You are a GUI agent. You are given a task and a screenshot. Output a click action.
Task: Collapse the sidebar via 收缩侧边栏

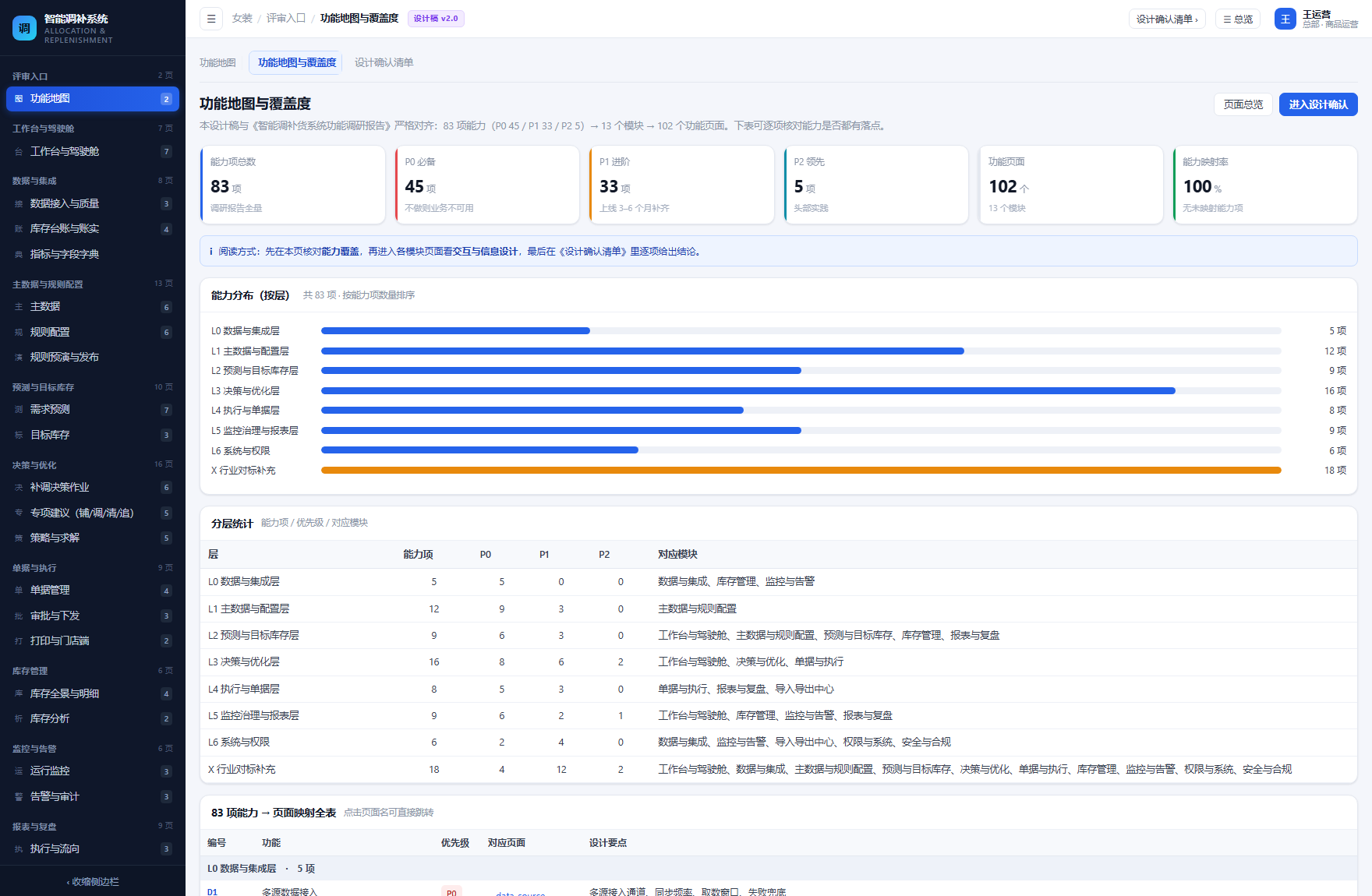(93, 882)
